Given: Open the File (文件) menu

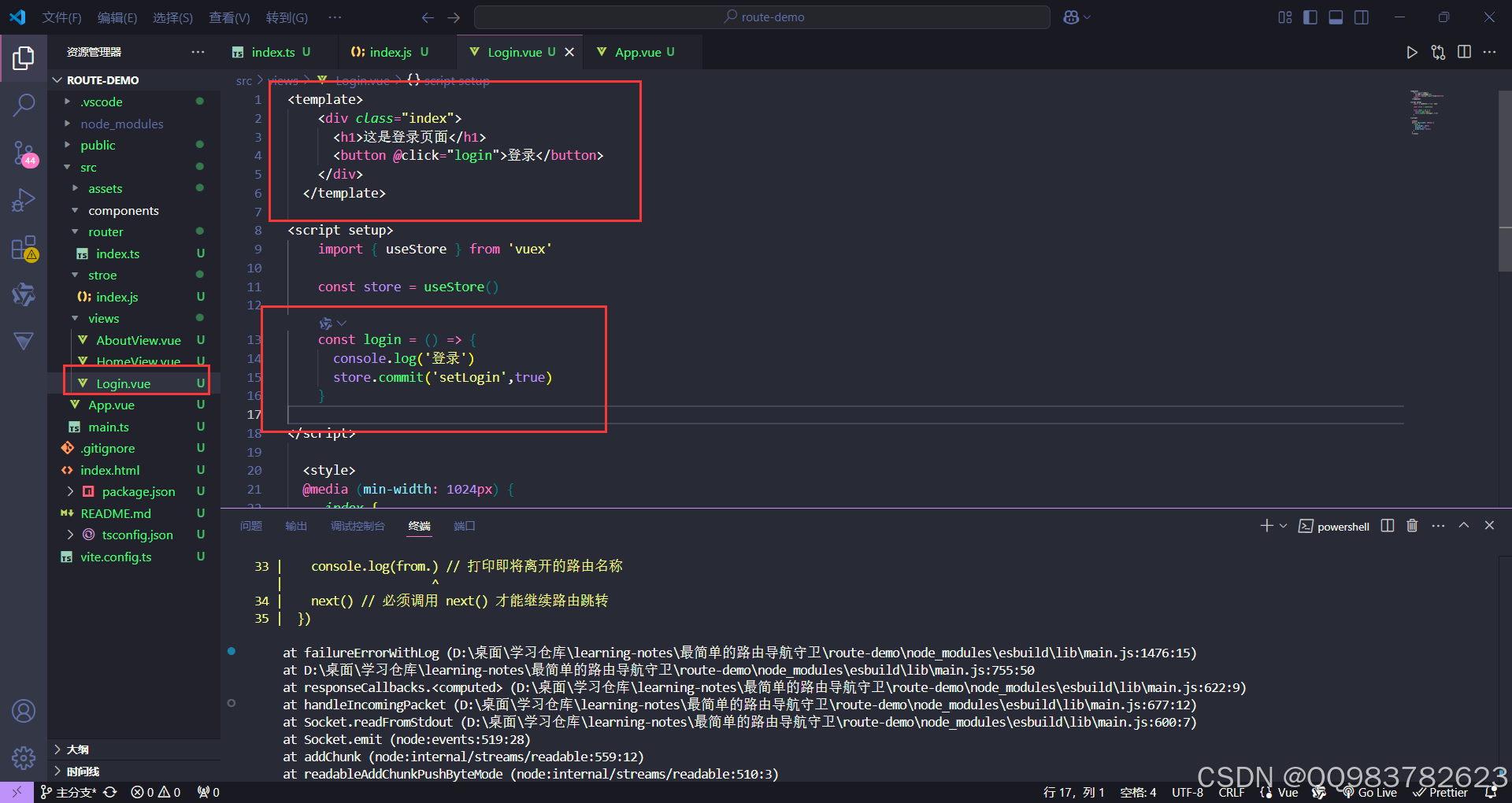Looking at the screenshot, I should tap(61, 17).
